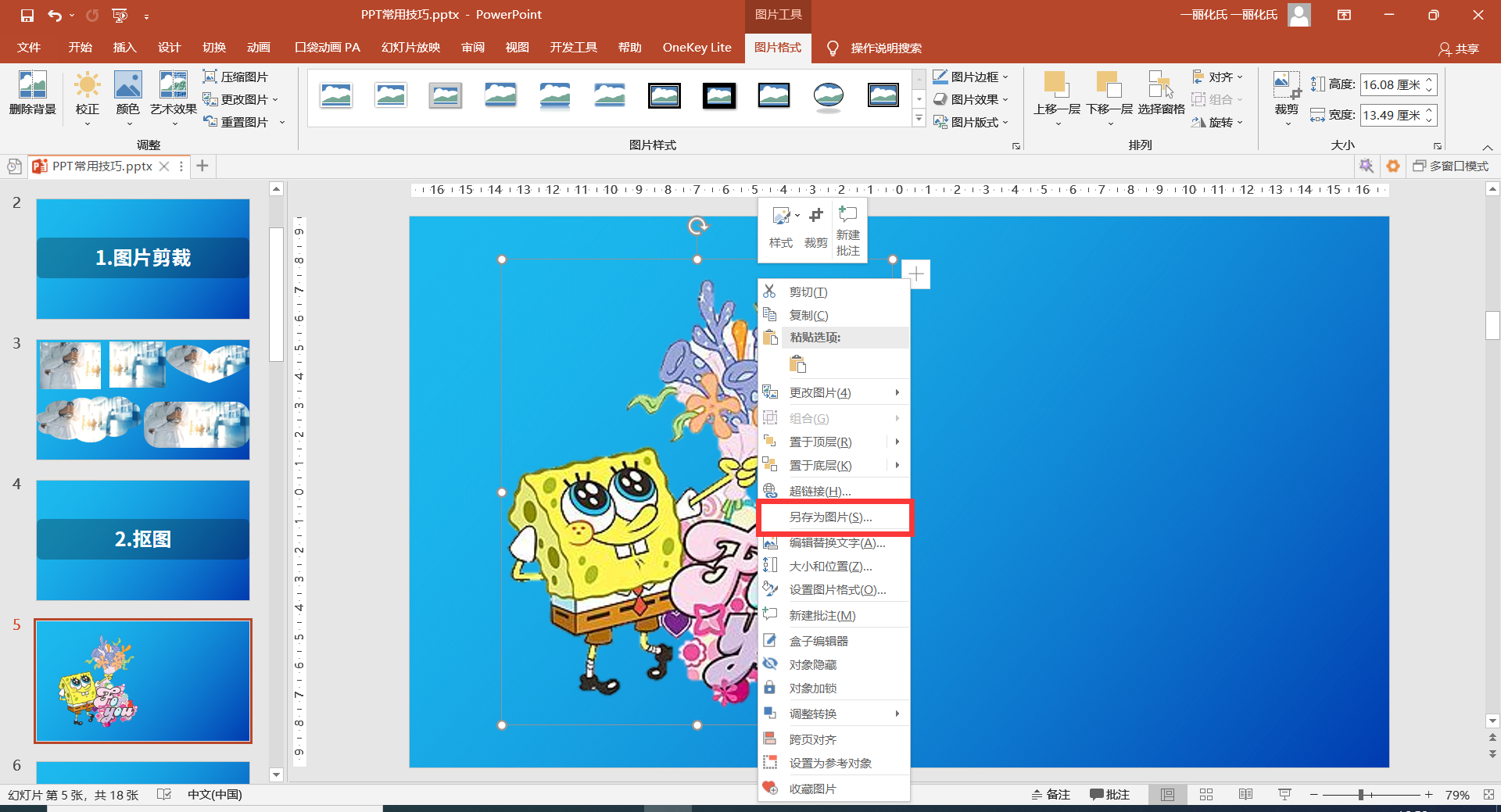This screenshot has width=1501, height=812.
Task: Click the 共享 (Share) button
Action: (x=1459, y=48)
